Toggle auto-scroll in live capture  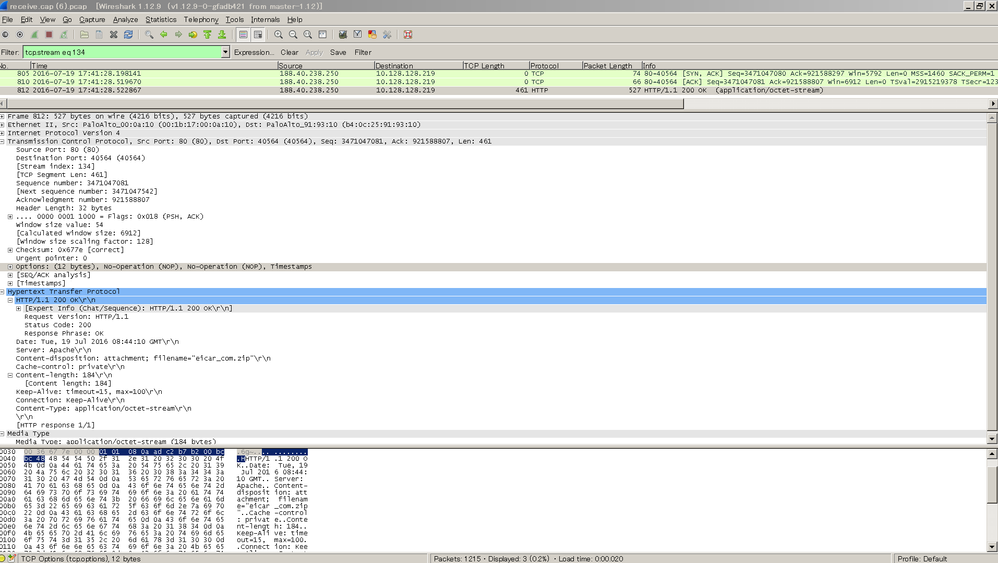tap(258, 35)
